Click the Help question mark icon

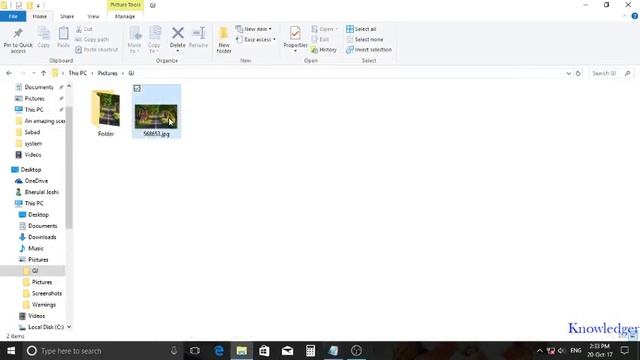click(x=635, y=16)
